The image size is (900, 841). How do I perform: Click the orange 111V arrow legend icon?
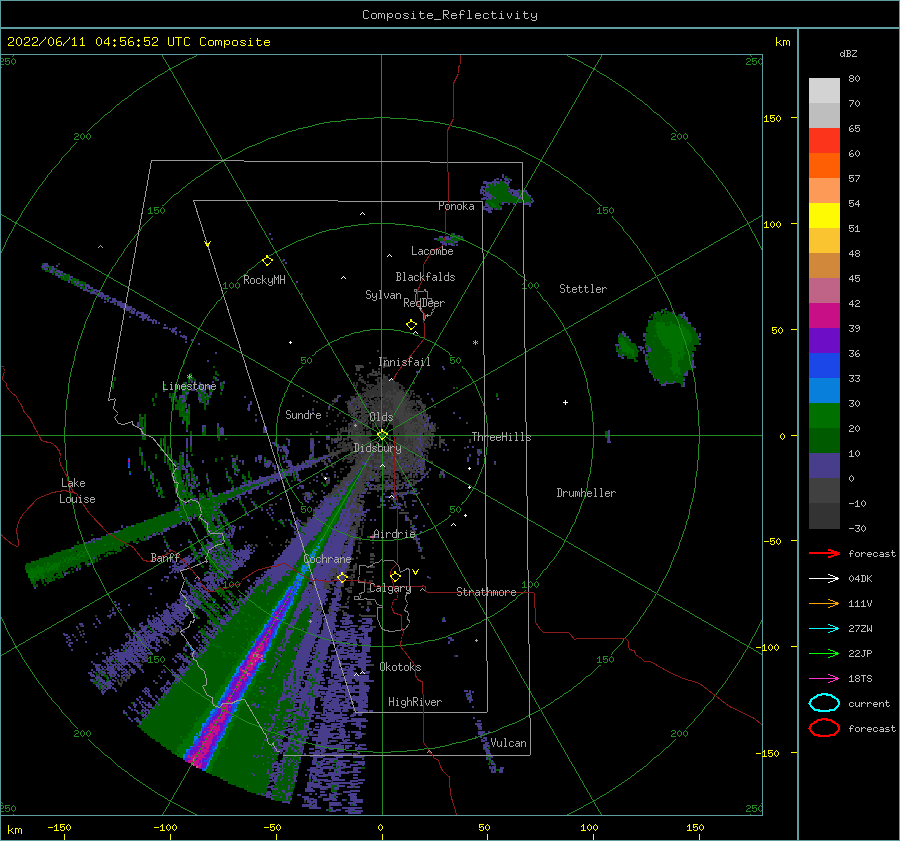pos(824,603)
